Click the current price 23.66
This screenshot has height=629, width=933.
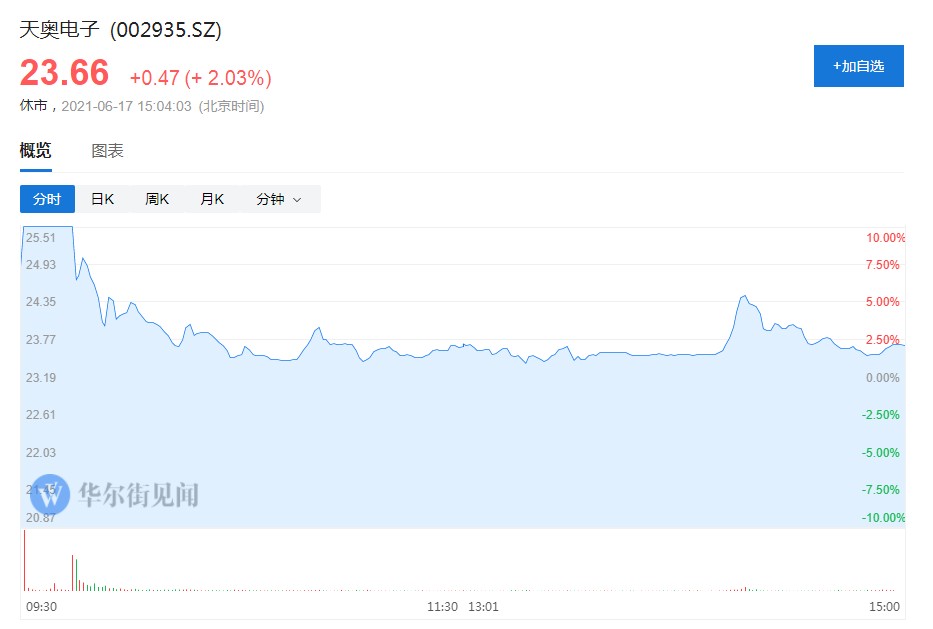65,73
